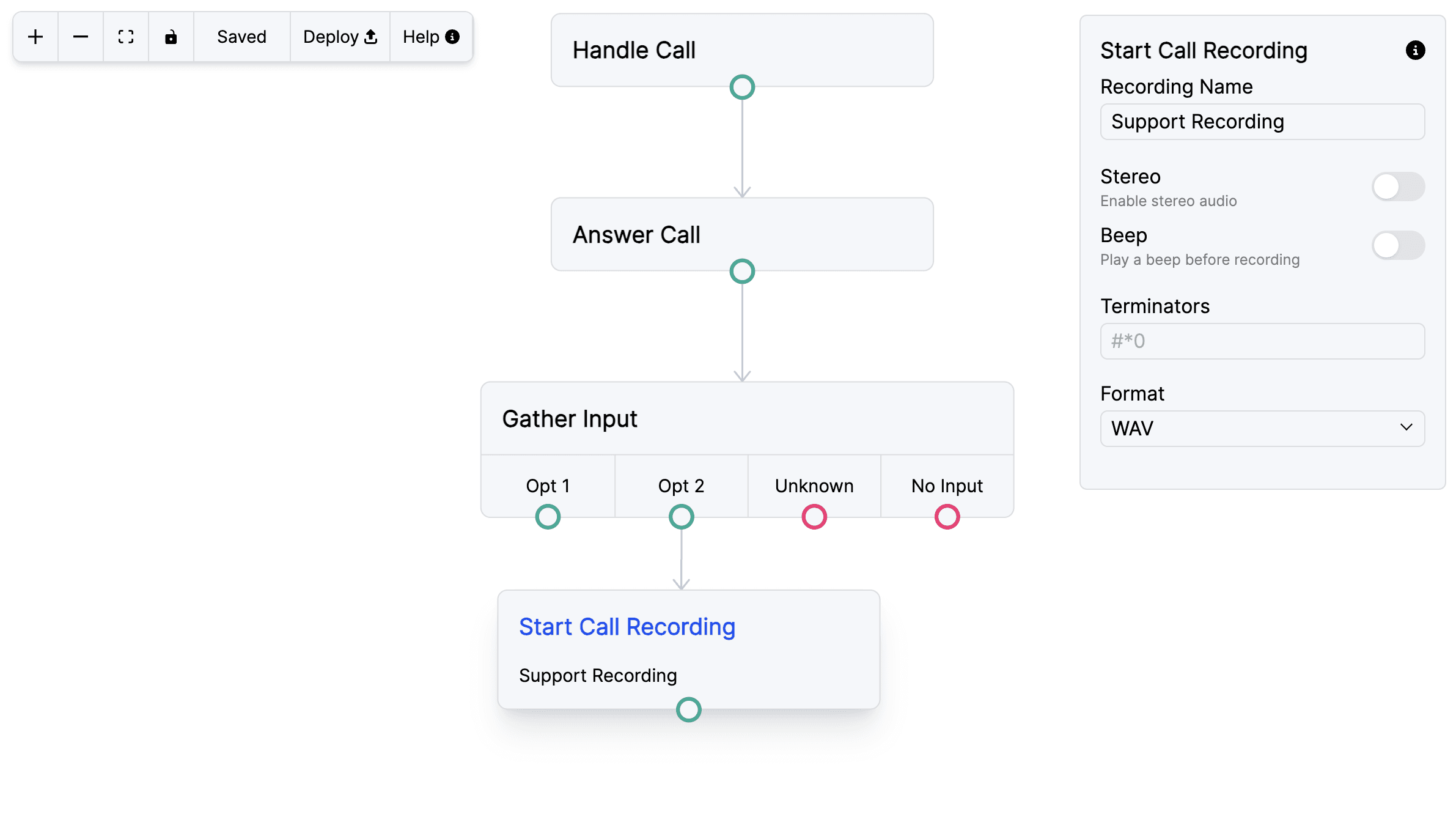
Task: Click Support Recording text in node
Action: [598, 675]
